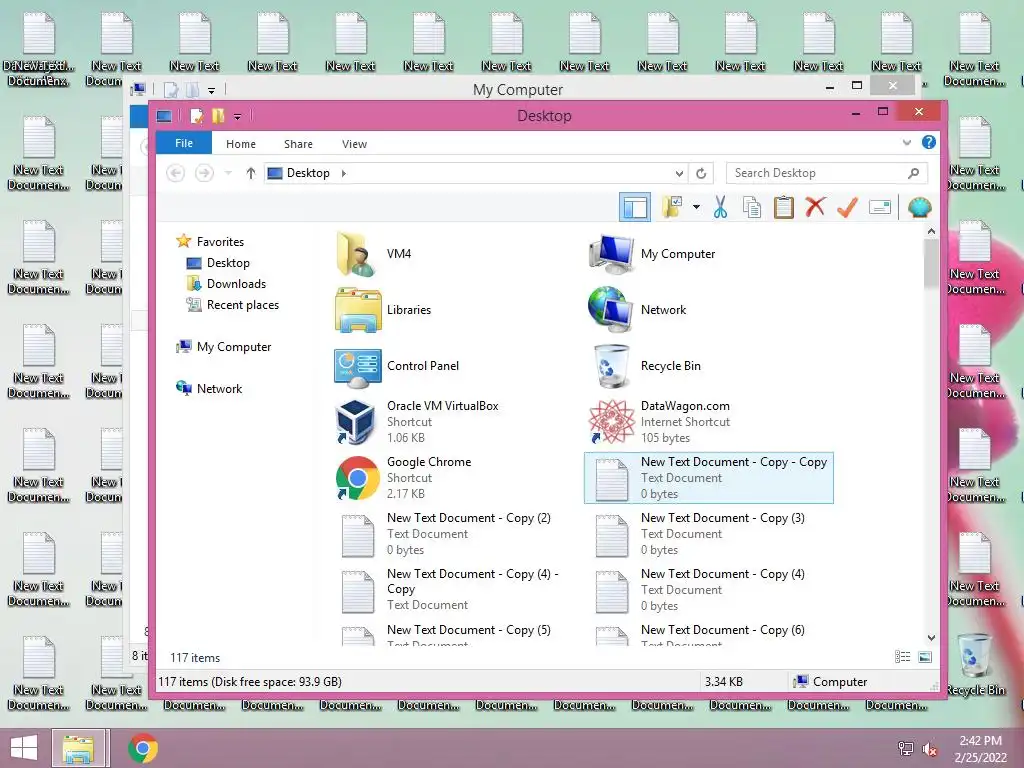Select the VM4 user folder icon
1024x768 pixels.
click(x=357, y=254)
